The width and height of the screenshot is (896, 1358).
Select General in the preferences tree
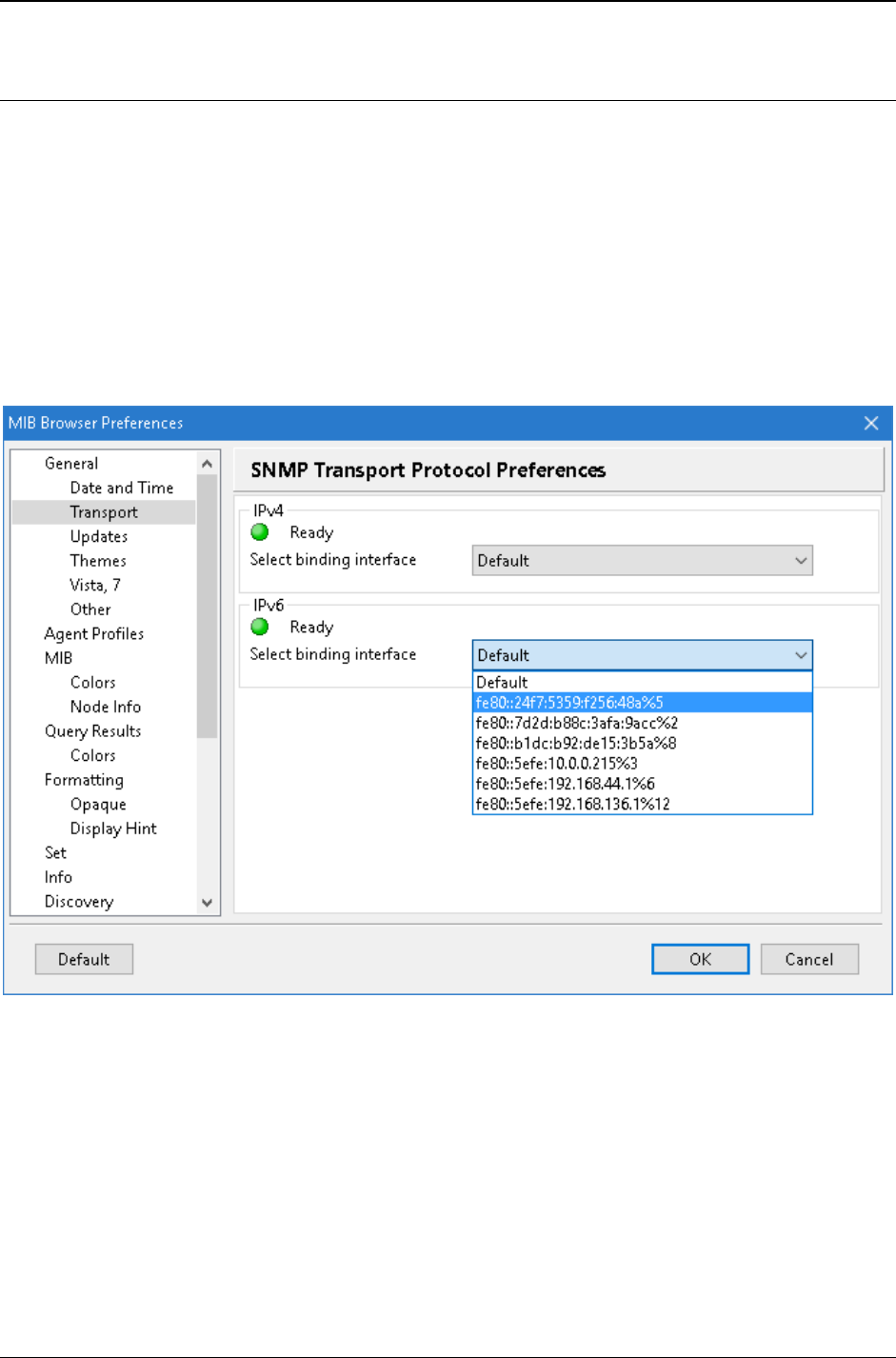[x=71, y=464]
